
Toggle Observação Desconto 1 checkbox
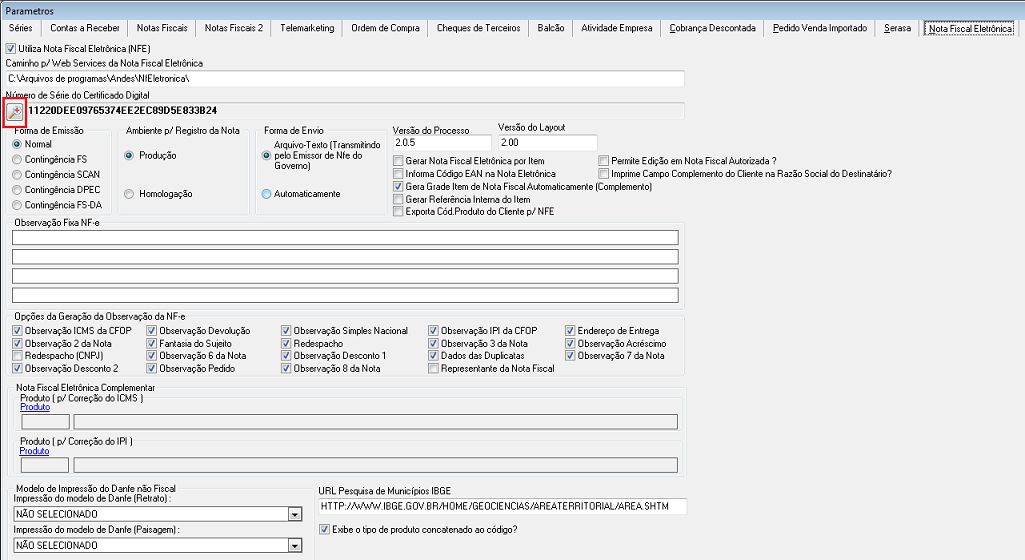286,356
